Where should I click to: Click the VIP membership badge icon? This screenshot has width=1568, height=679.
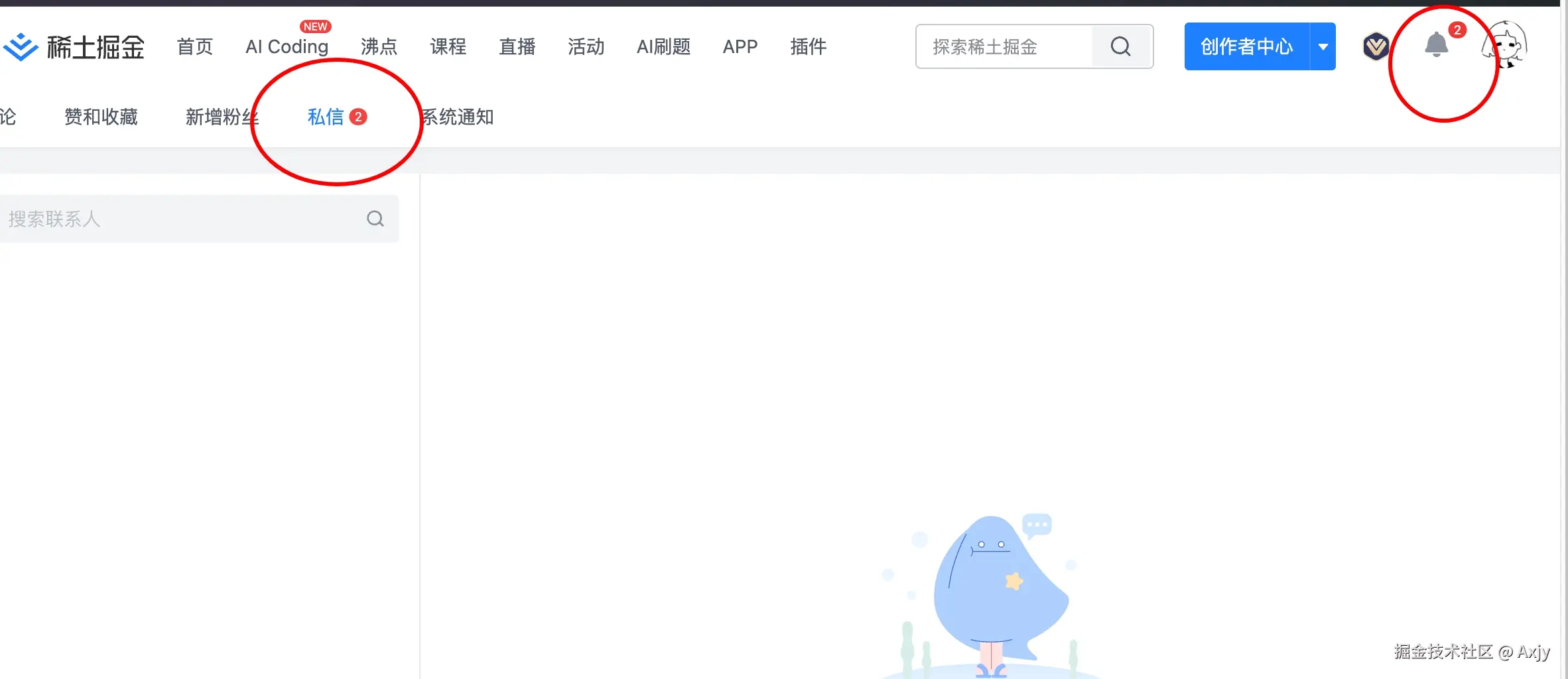1375,46
